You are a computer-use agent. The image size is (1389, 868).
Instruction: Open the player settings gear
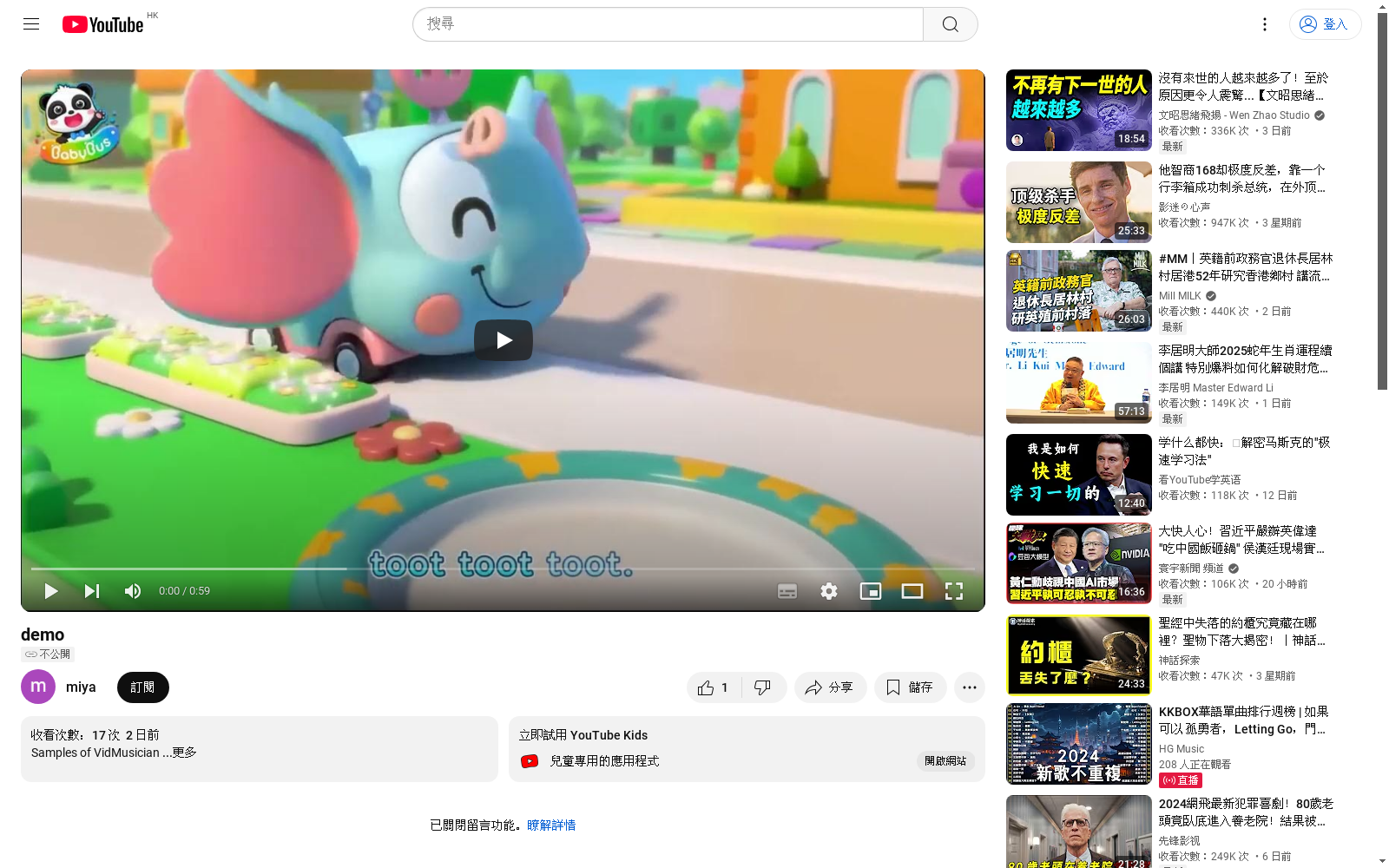(829, 591)
